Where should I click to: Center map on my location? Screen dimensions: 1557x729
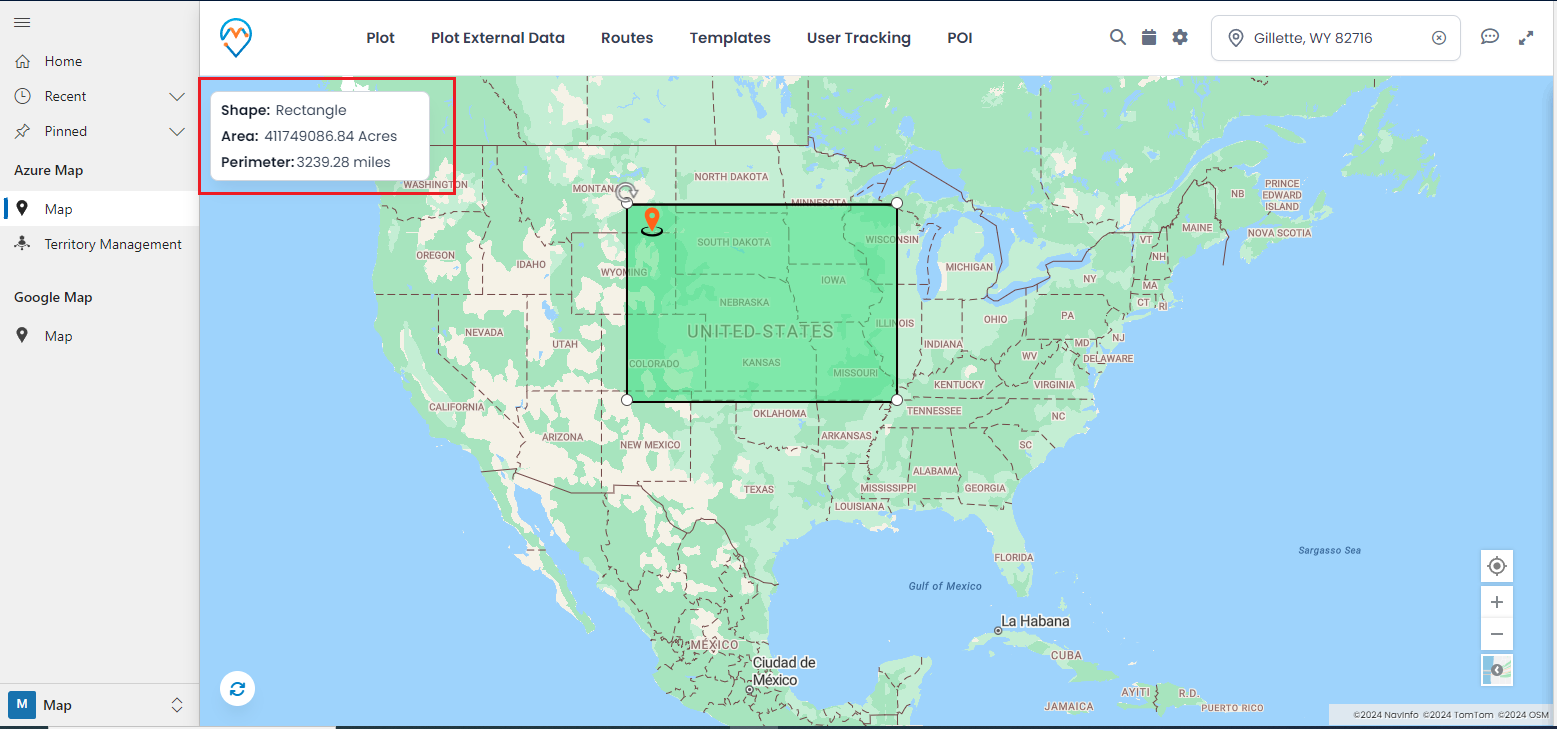pos(1497,566)
